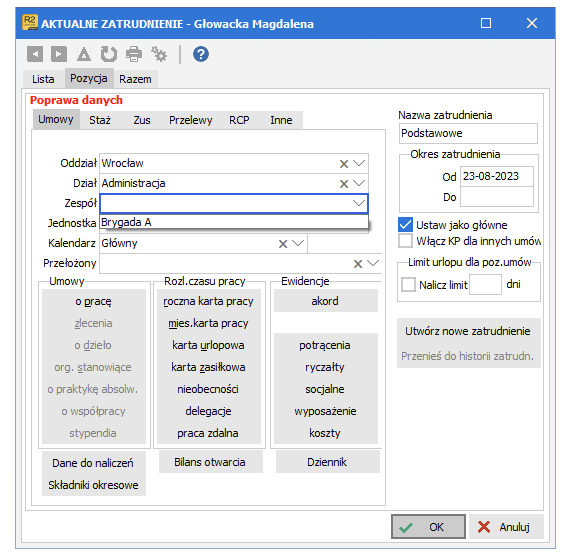Open the 'o pracę' contracts button

(94, 301)
